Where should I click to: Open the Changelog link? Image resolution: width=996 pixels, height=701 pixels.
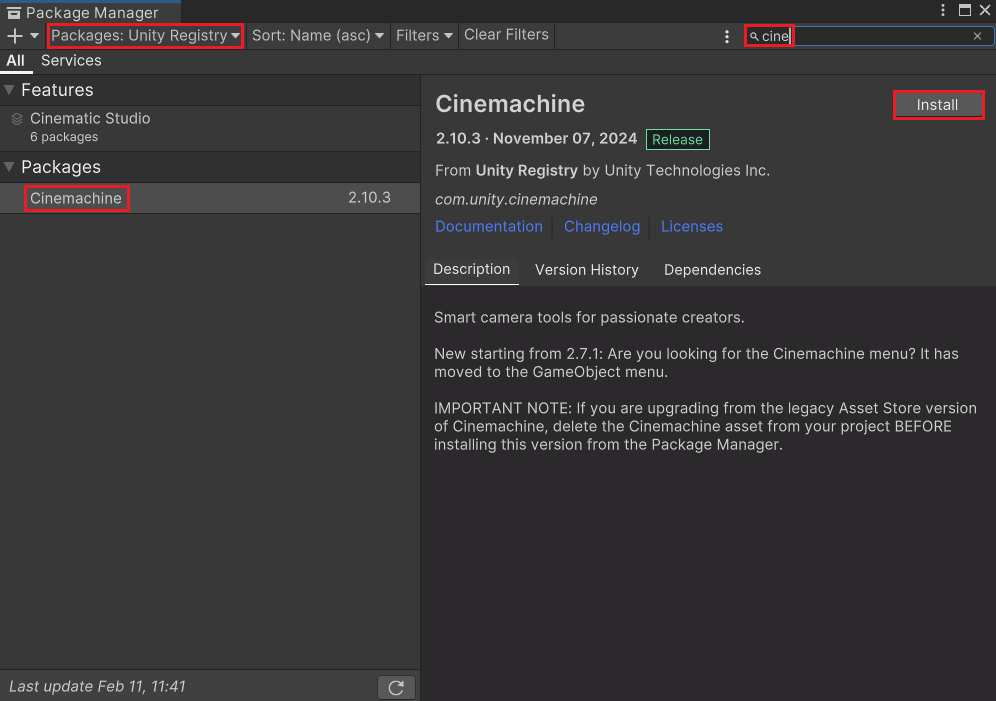[x=602, y=227]
